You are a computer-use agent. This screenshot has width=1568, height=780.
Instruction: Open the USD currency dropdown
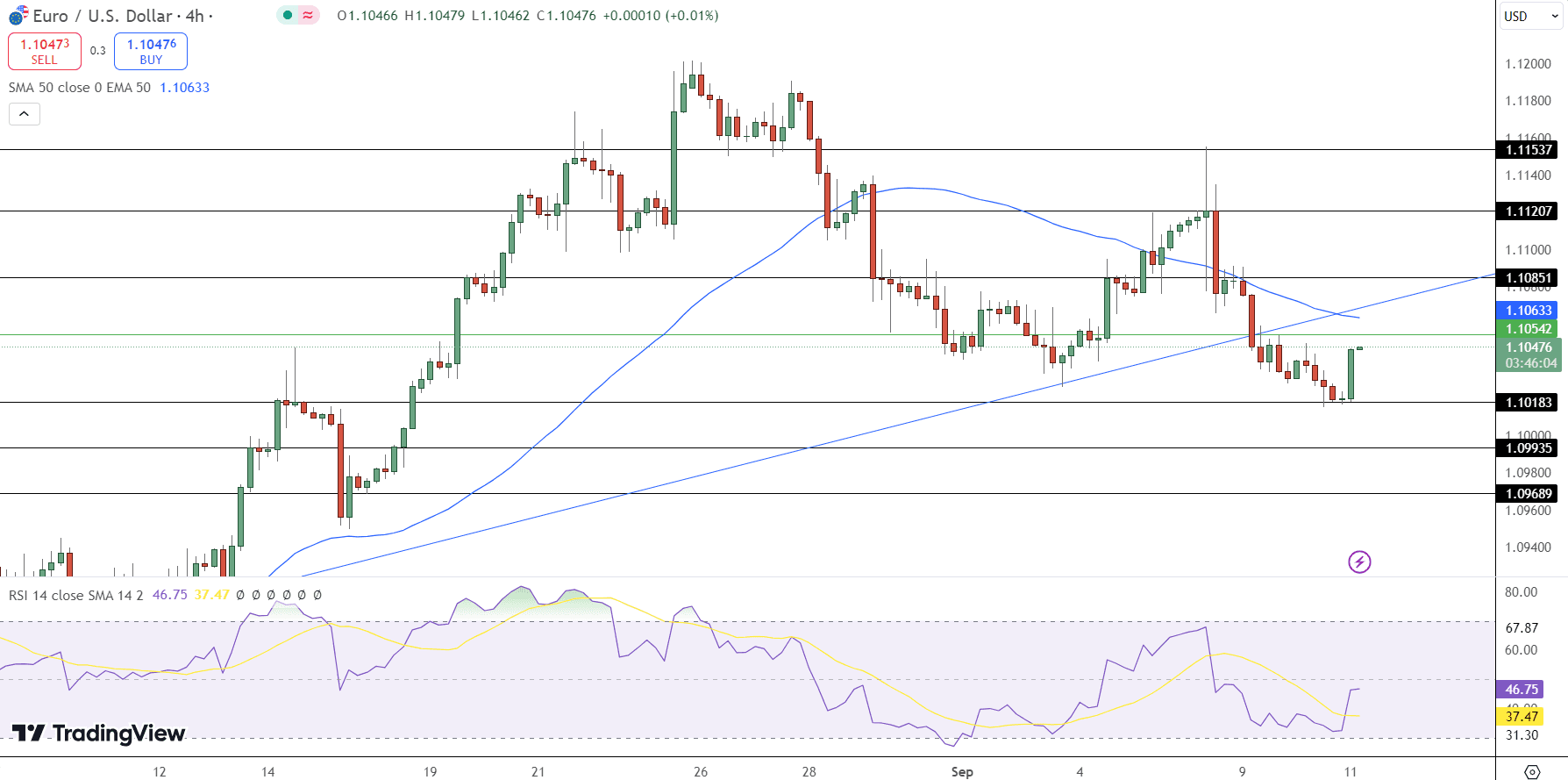1529,16
